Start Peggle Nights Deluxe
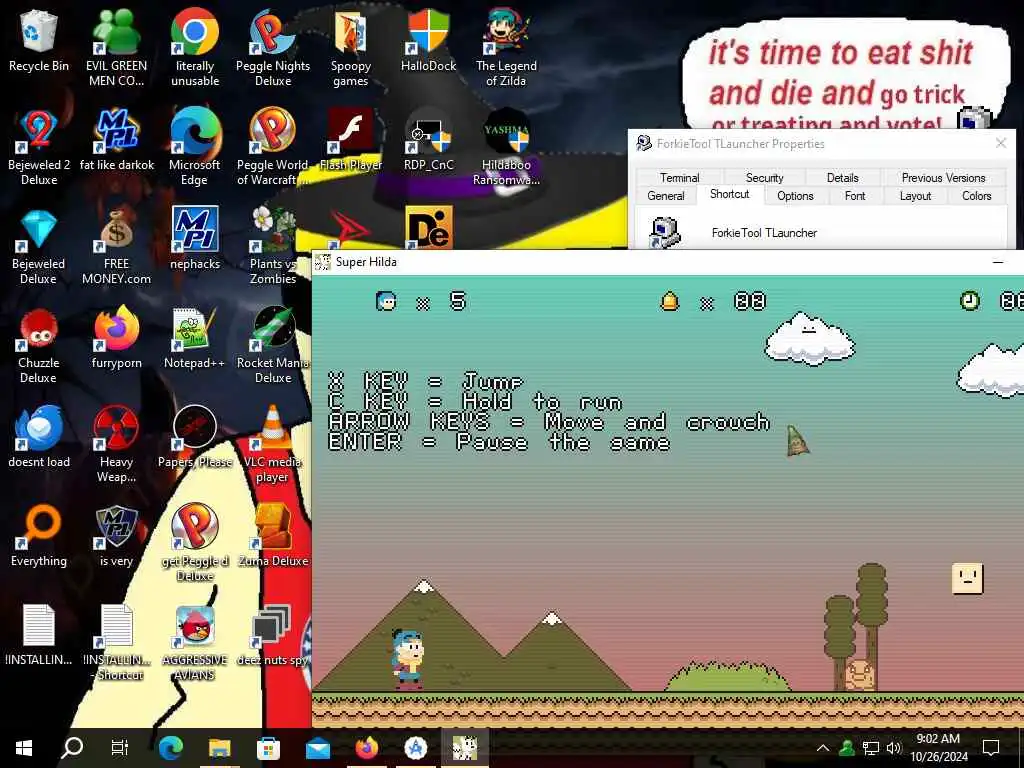 (273, 48)
